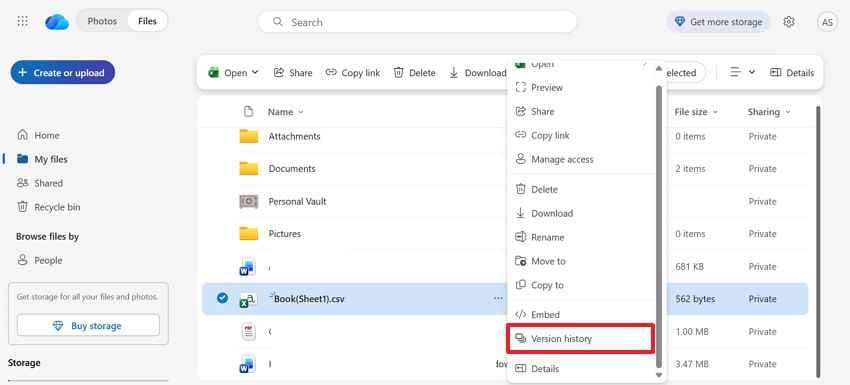The height and width of the screenshot is (385, 850).
Task: Click the PDF file icon in the list
Action: pos(248,331)
